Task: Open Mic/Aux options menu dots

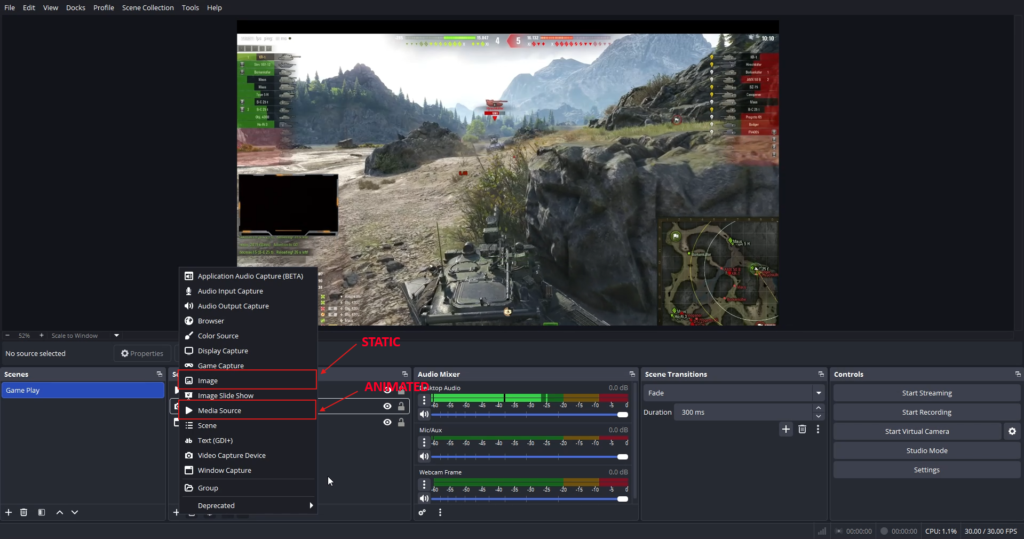Action: coord(424,442)
